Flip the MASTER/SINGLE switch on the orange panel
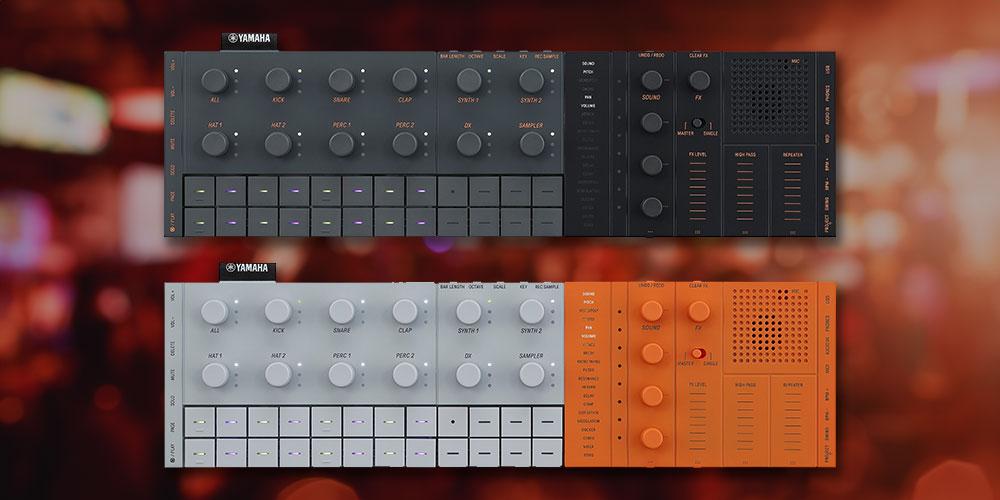 tap(698, 353)
